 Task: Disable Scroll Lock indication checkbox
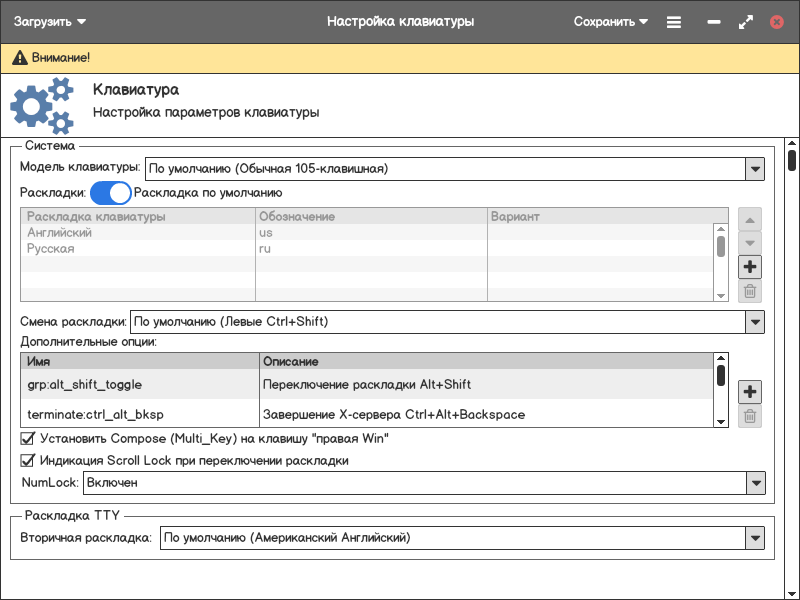coord(28,461)
